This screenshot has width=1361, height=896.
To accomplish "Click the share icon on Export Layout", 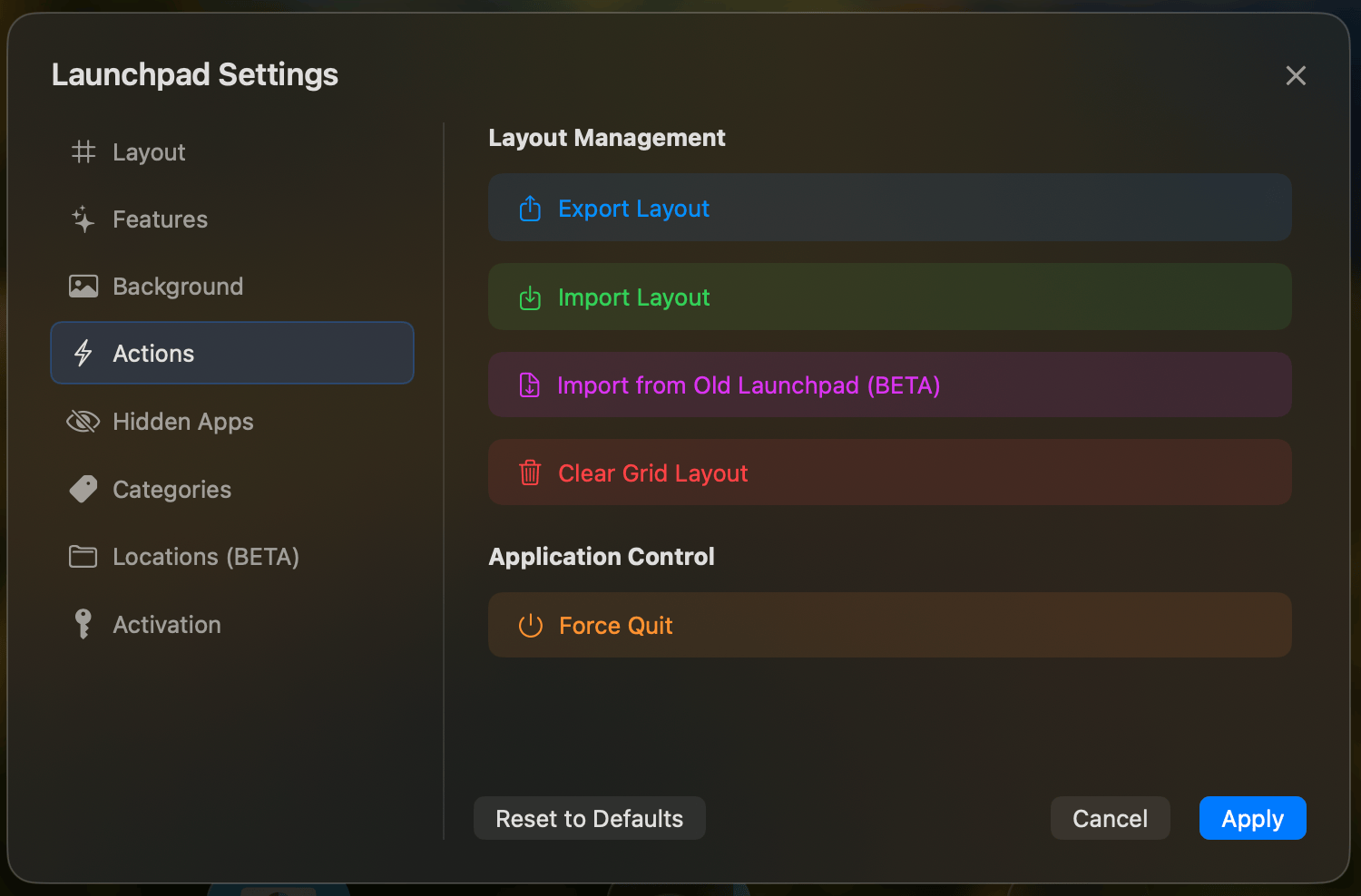I will [530, 208].
